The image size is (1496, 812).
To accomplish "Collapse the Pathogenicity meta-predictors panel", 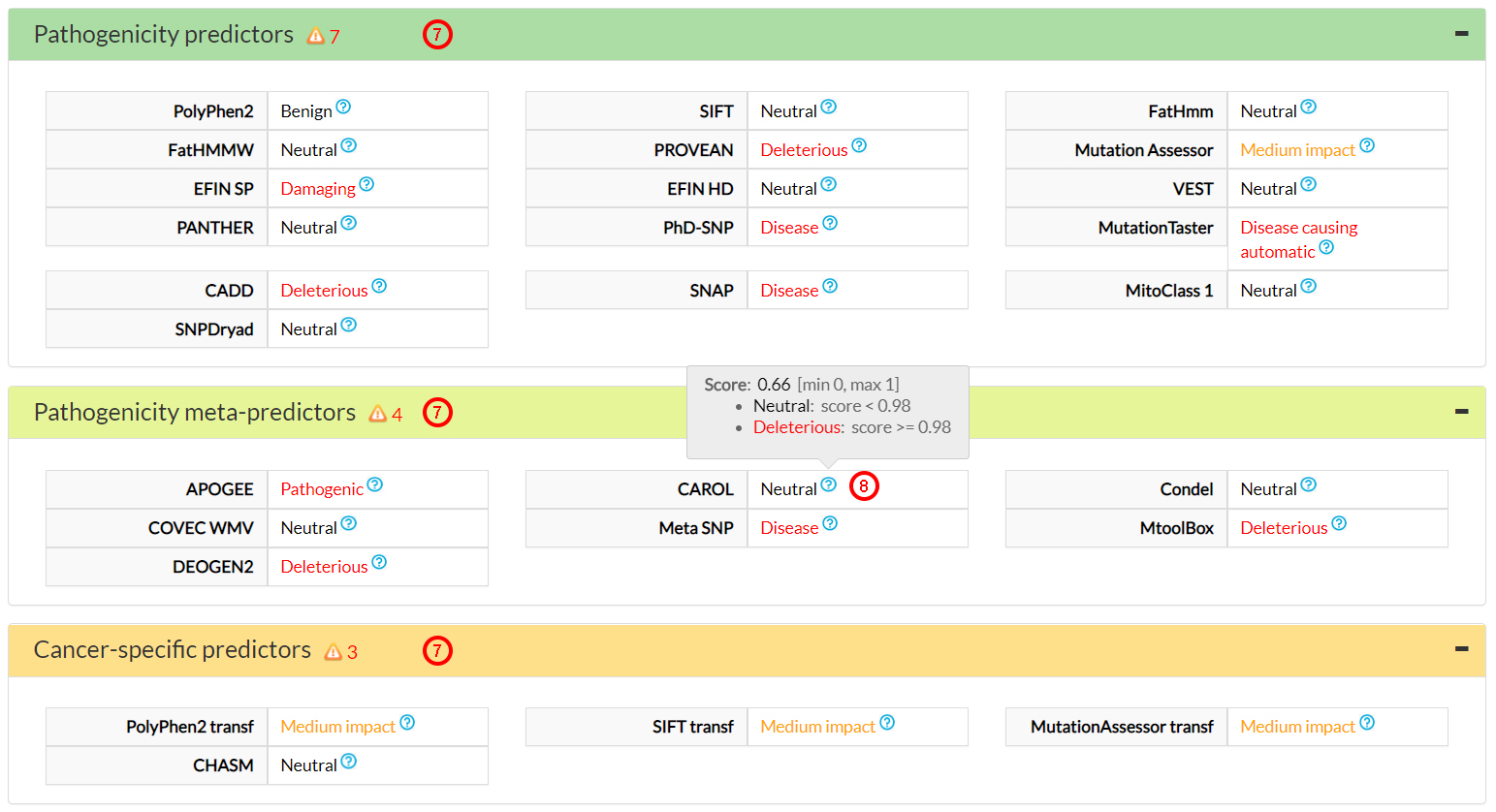I will [x=1461, y=412].
